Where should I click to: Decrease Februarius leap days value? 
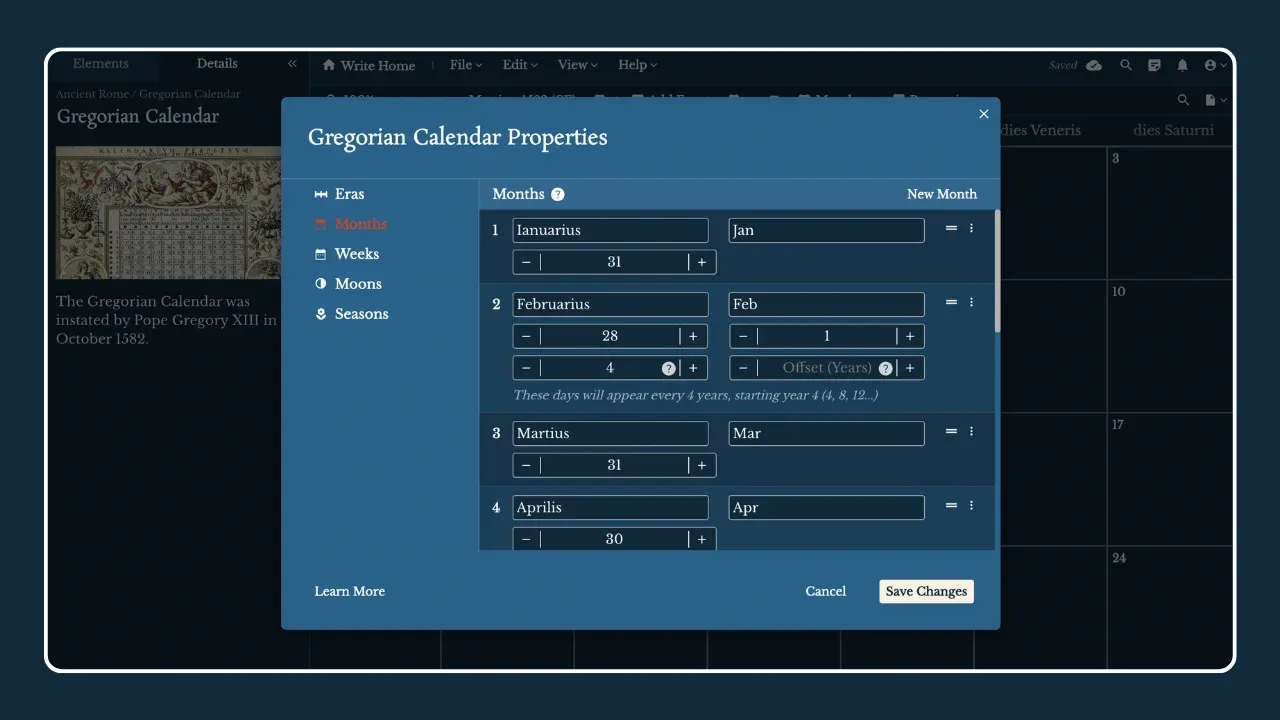[742, 336]
